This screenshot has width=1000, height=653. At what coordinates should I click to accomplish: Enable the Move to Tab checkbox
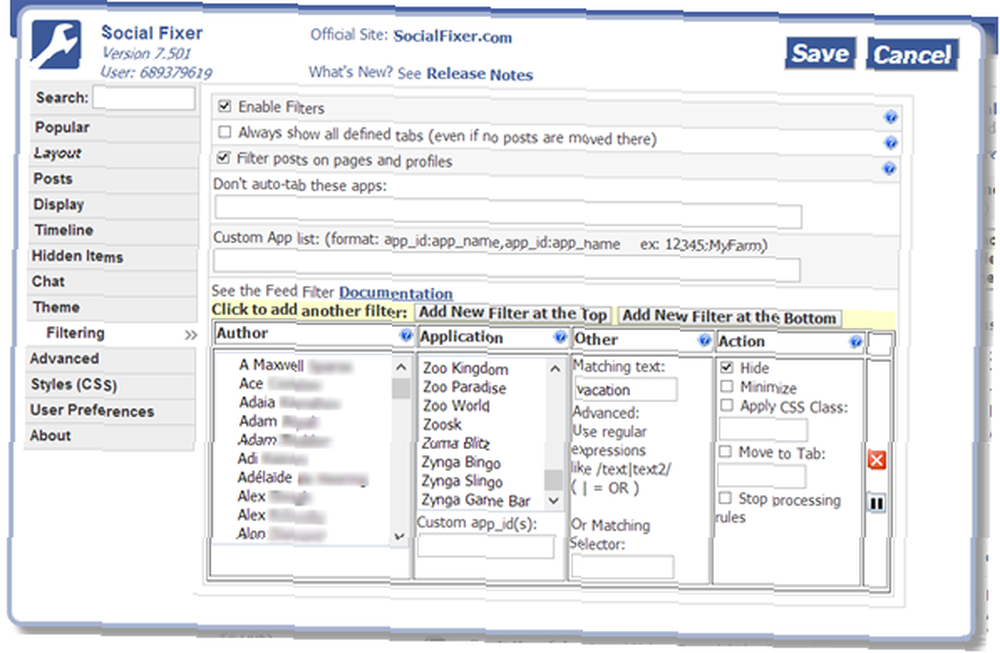click(725, 451)
